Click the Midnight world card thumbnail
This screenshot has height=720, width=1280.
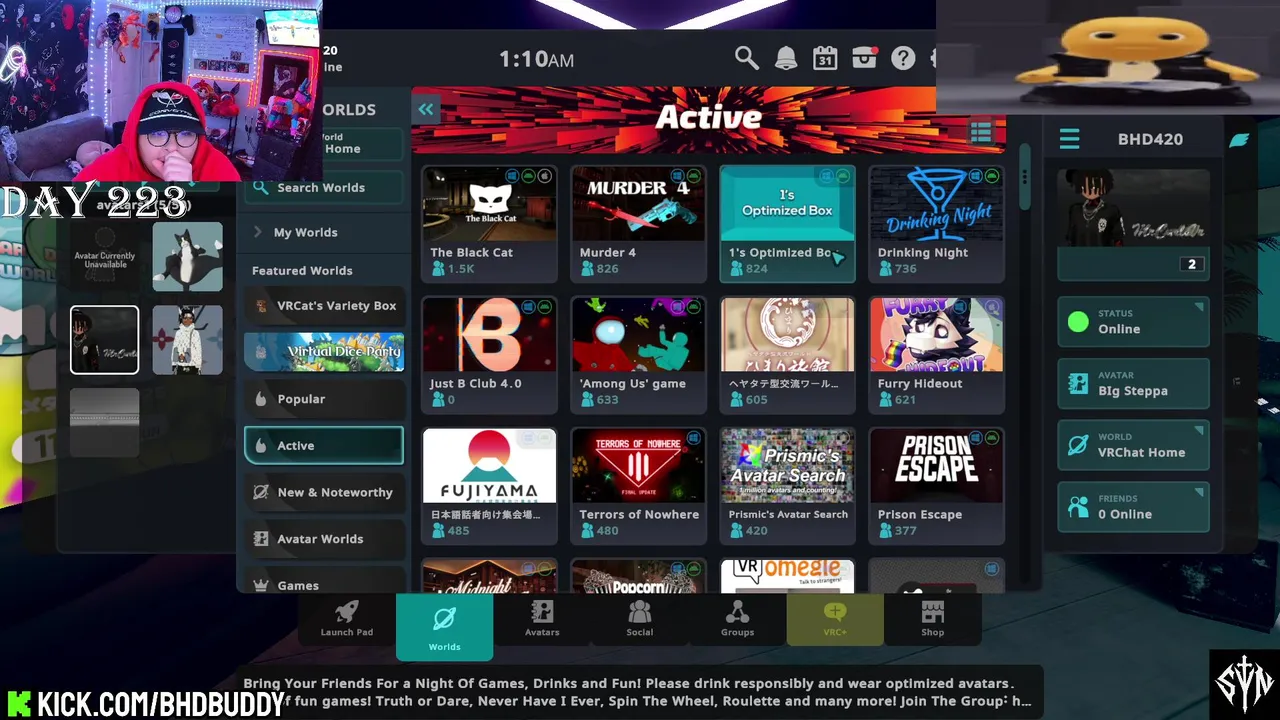[x=489, y=576]
